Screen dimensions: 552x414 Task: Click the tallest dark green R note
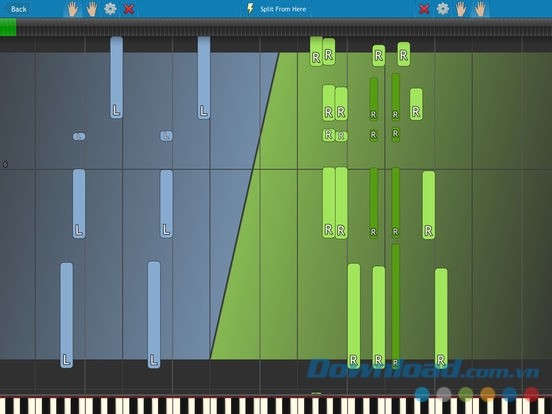click(x=396, y=306)
